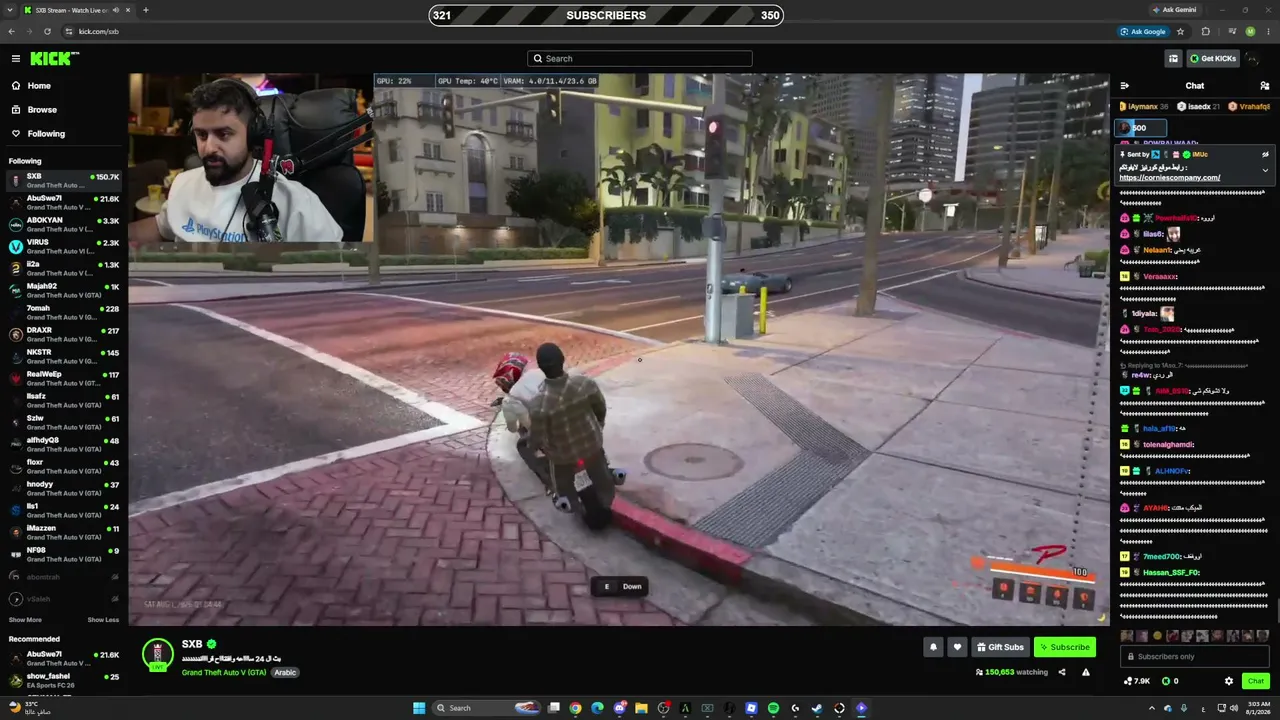Viewport: 1280px width, 720px height.
Task: Open SXB streamer avatar
Action: [157, 654]
